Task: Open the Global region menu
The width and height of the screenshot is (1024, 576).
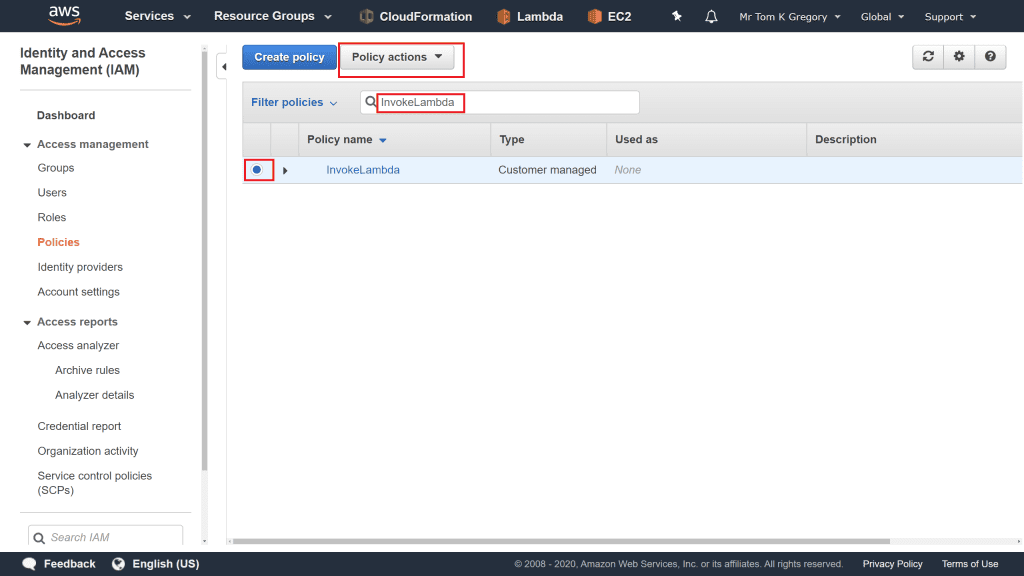Action: pyautogui.click(x=881, y=17)
